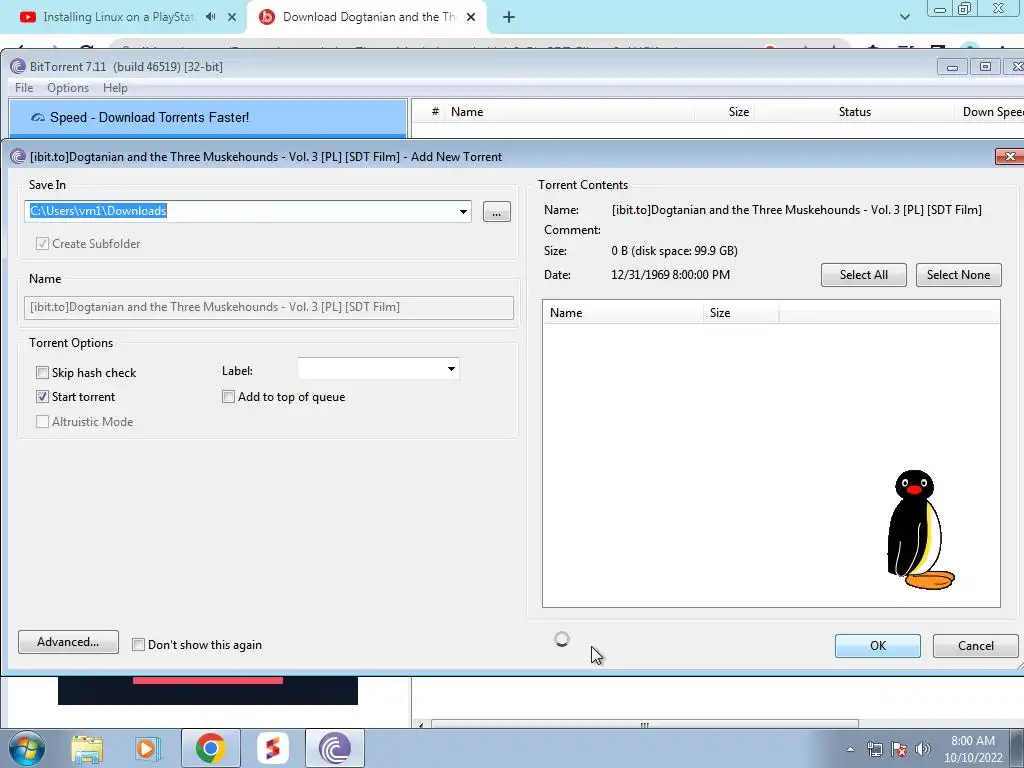Click the volume speaker tray icon
This screenshot has height=768, width=1024.
(922, 749)
